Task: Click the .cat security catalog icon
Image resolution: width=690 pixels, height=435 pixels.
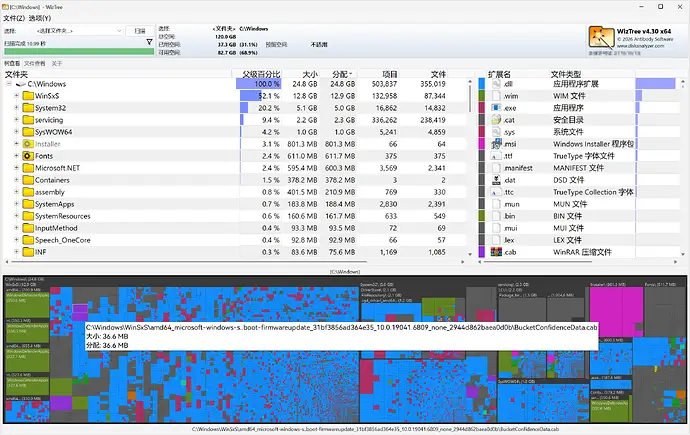Action: (496, 120)
